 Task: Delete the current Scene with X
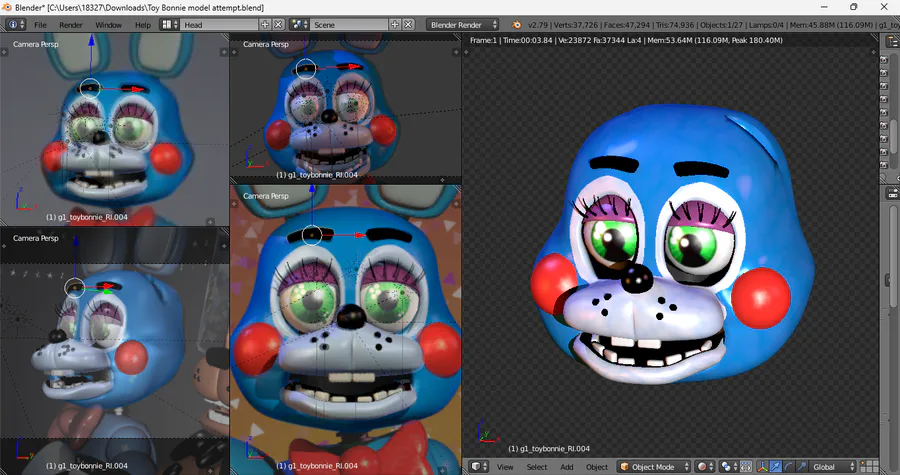(408, 25)
